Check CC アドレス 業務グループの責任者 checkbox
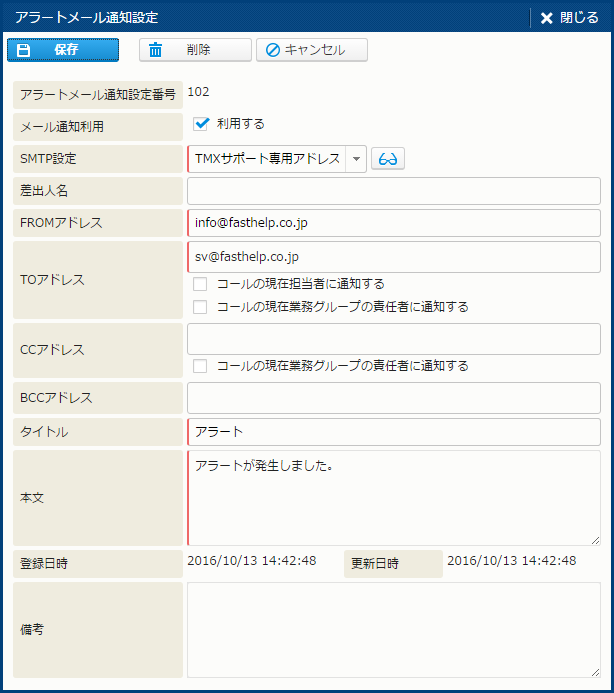 click(201, 366)
